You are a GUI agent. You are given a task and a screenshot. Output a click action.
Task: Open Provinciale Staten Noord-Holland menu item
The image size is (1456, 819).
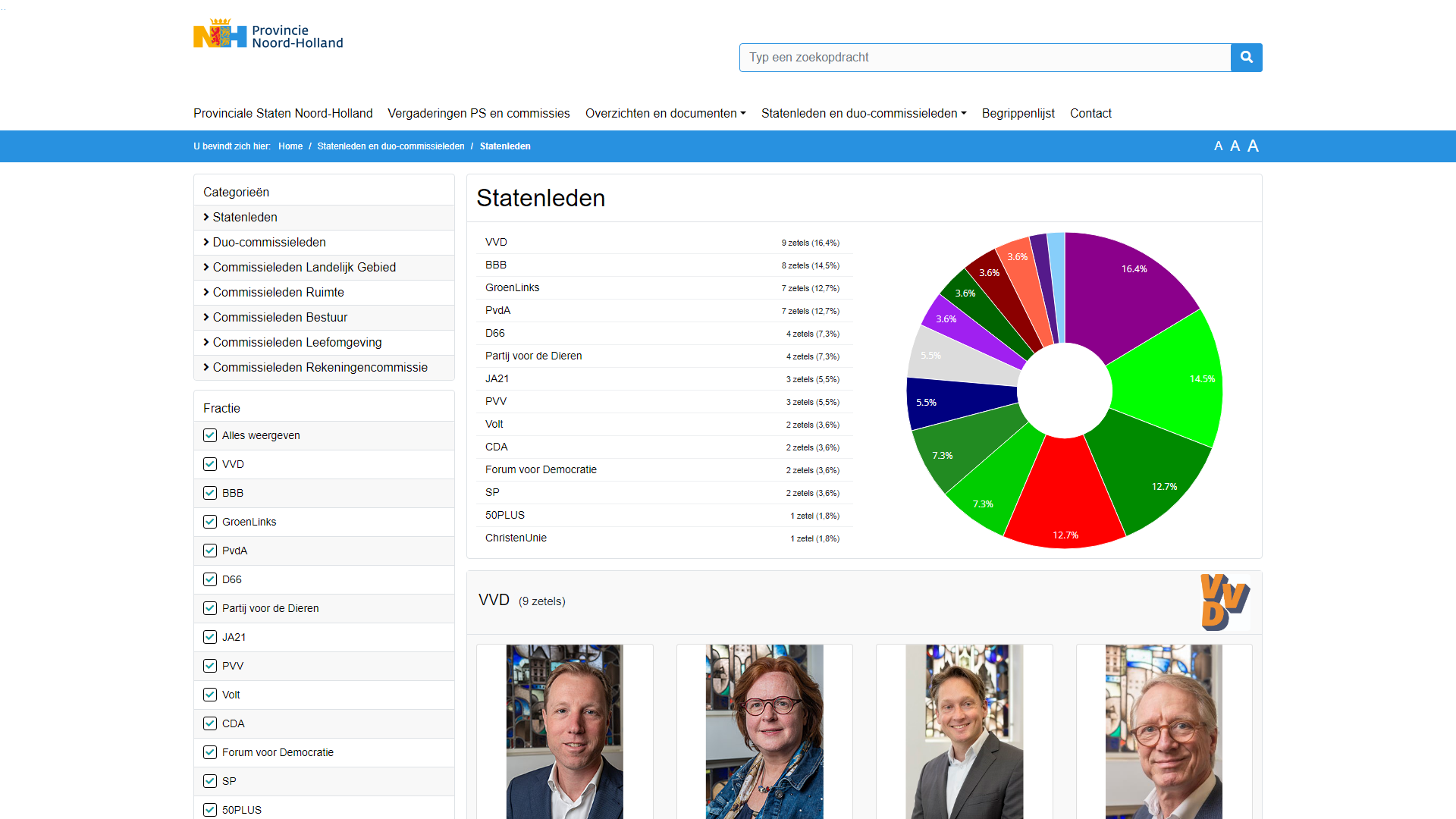click(283, 113)
